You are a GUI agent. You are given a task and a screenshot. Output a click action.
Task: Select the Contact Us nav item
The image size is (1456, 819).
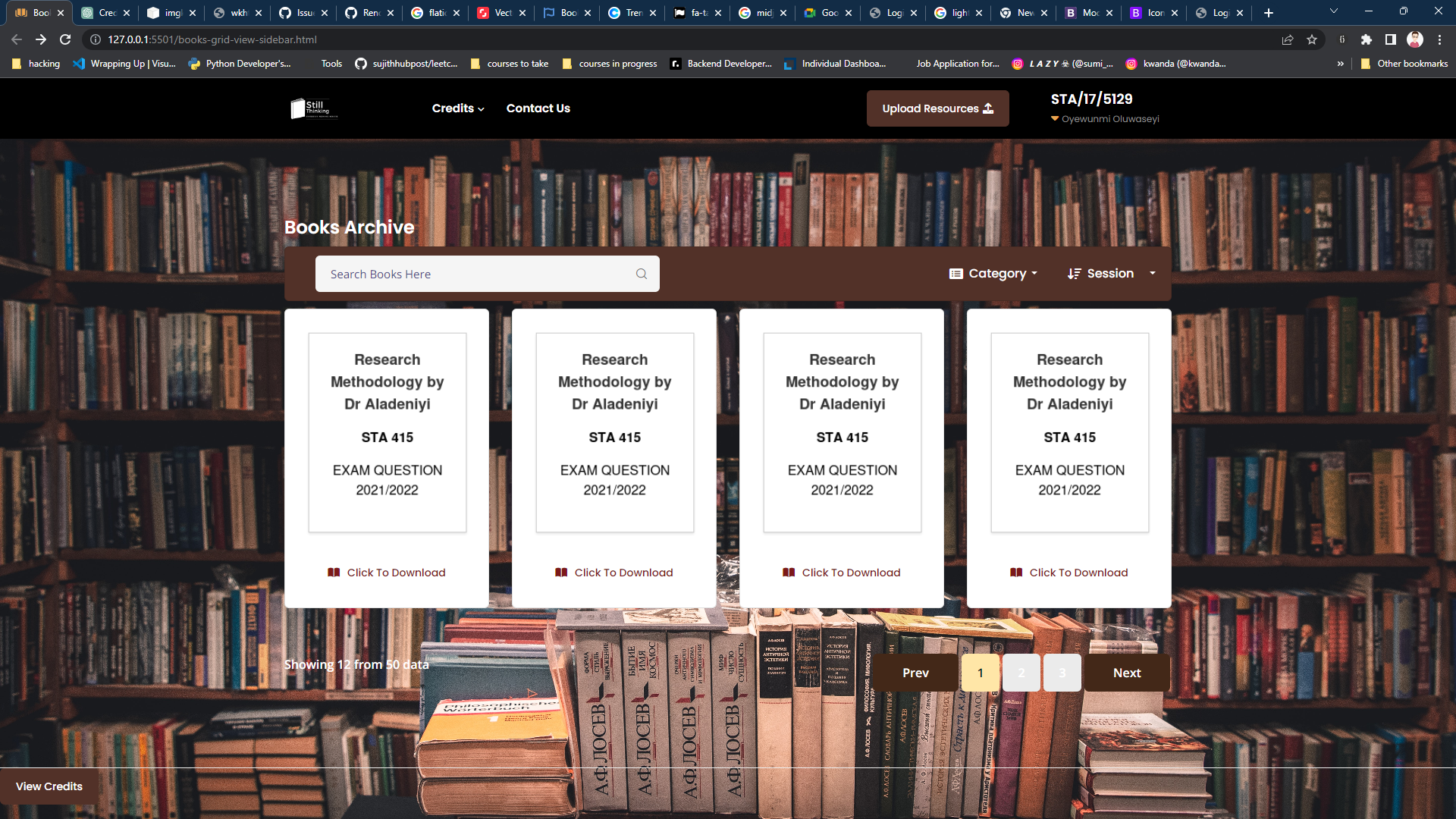tap(538, 108)
